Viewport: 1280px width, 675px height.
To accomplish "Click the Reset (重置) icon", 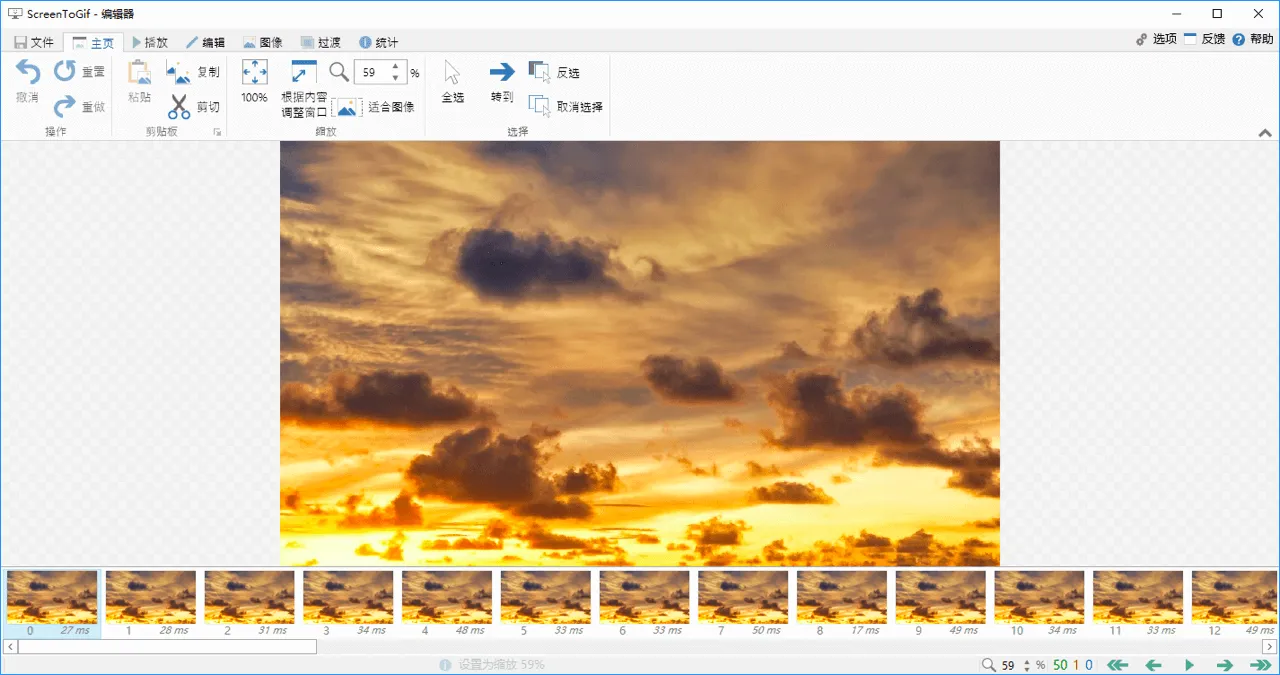I will pyautogui.click(x=66, y=71).
